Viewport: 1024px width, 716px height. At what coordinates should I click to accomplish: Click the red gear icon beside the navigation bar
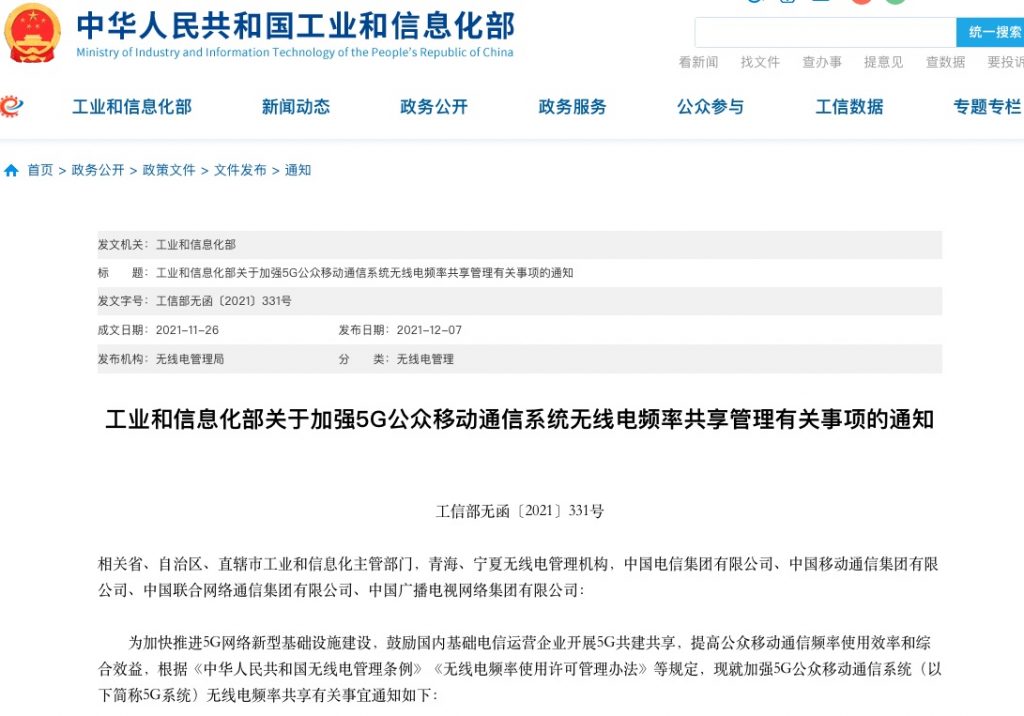12,106
